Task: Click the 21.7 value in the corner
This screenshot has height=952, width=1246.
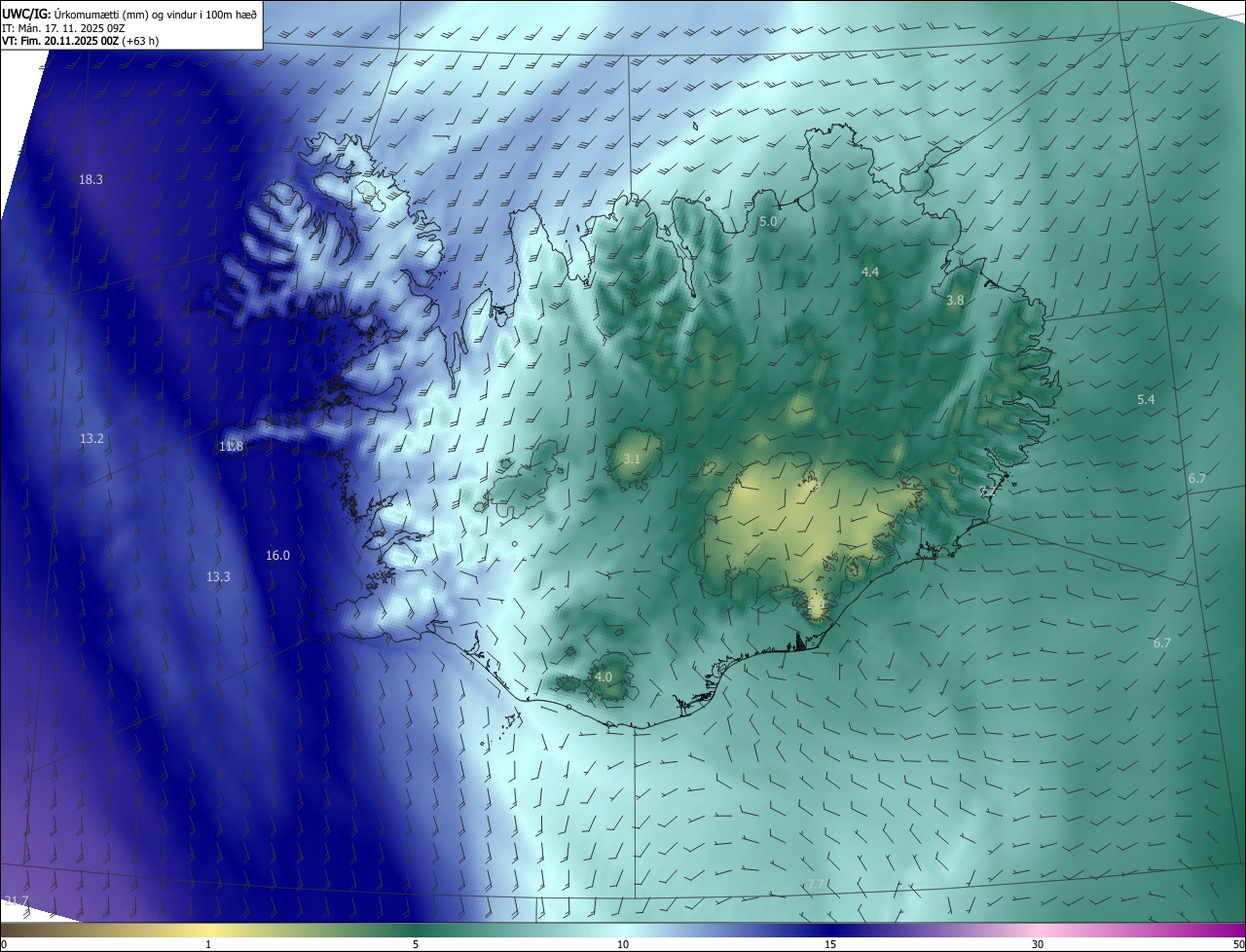Action: coord(17,900)
